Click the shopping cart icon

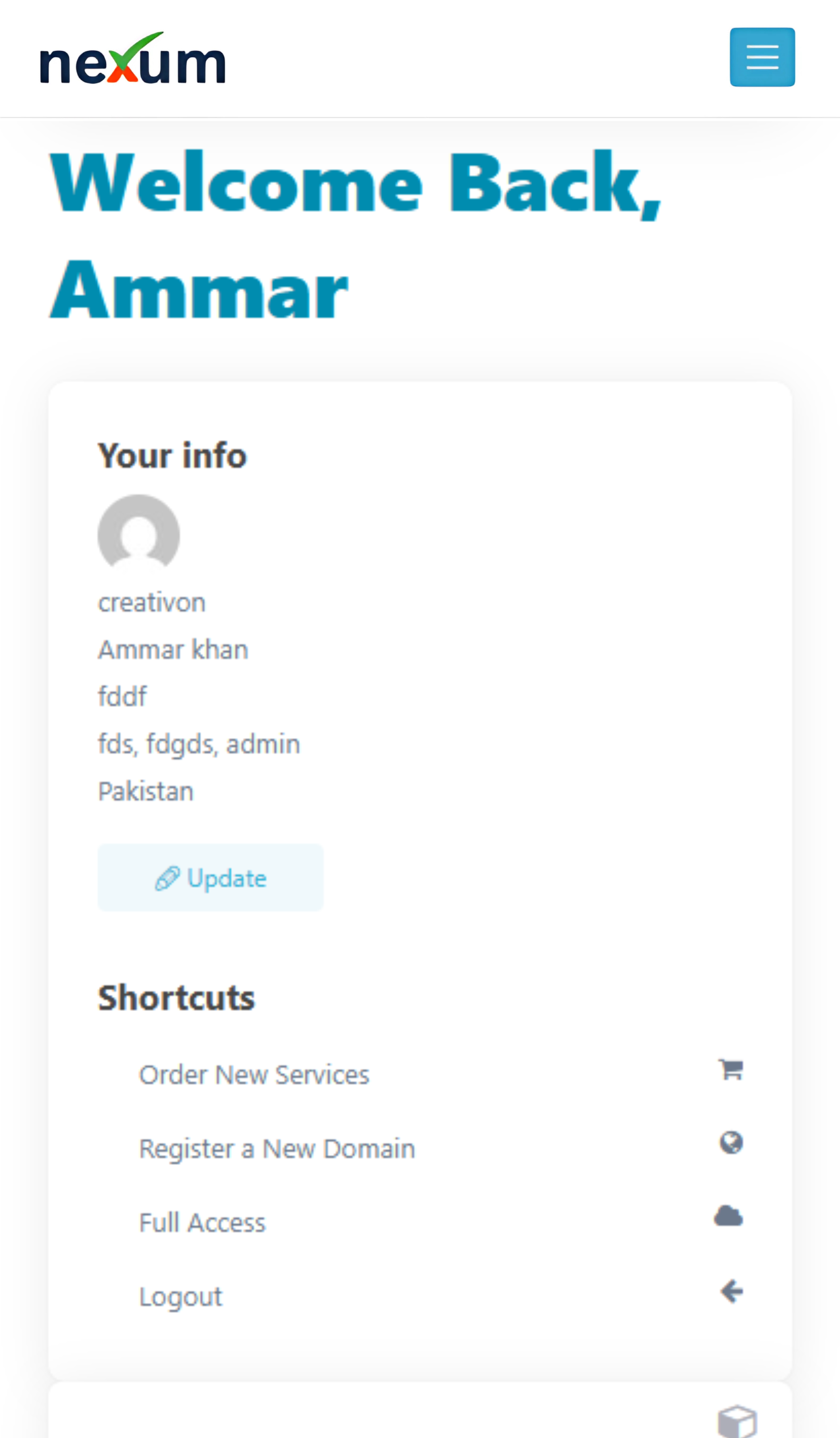tap(731, 1069)
